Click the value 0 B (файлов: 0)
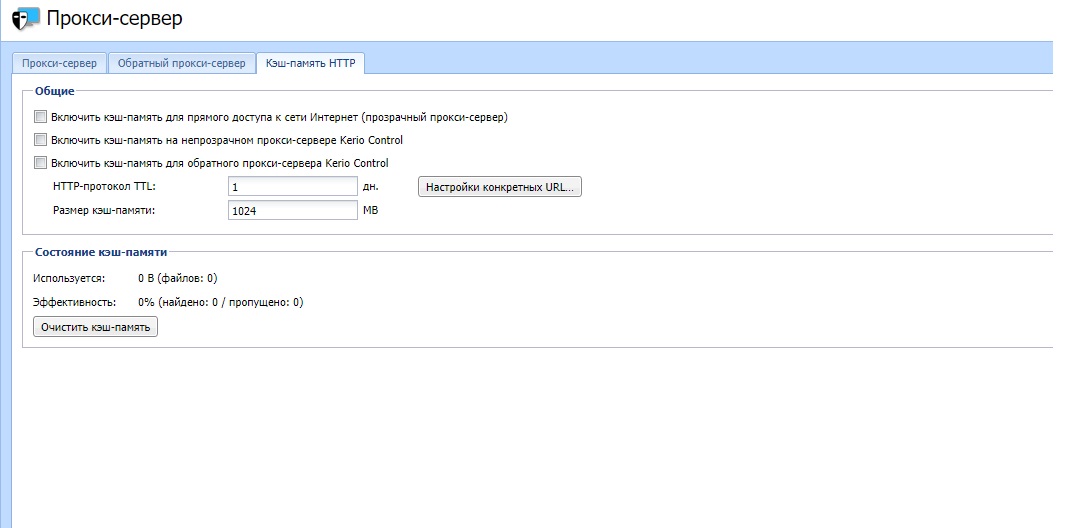This screenshot has height=528, width=1069. click(x=177, y=278)
